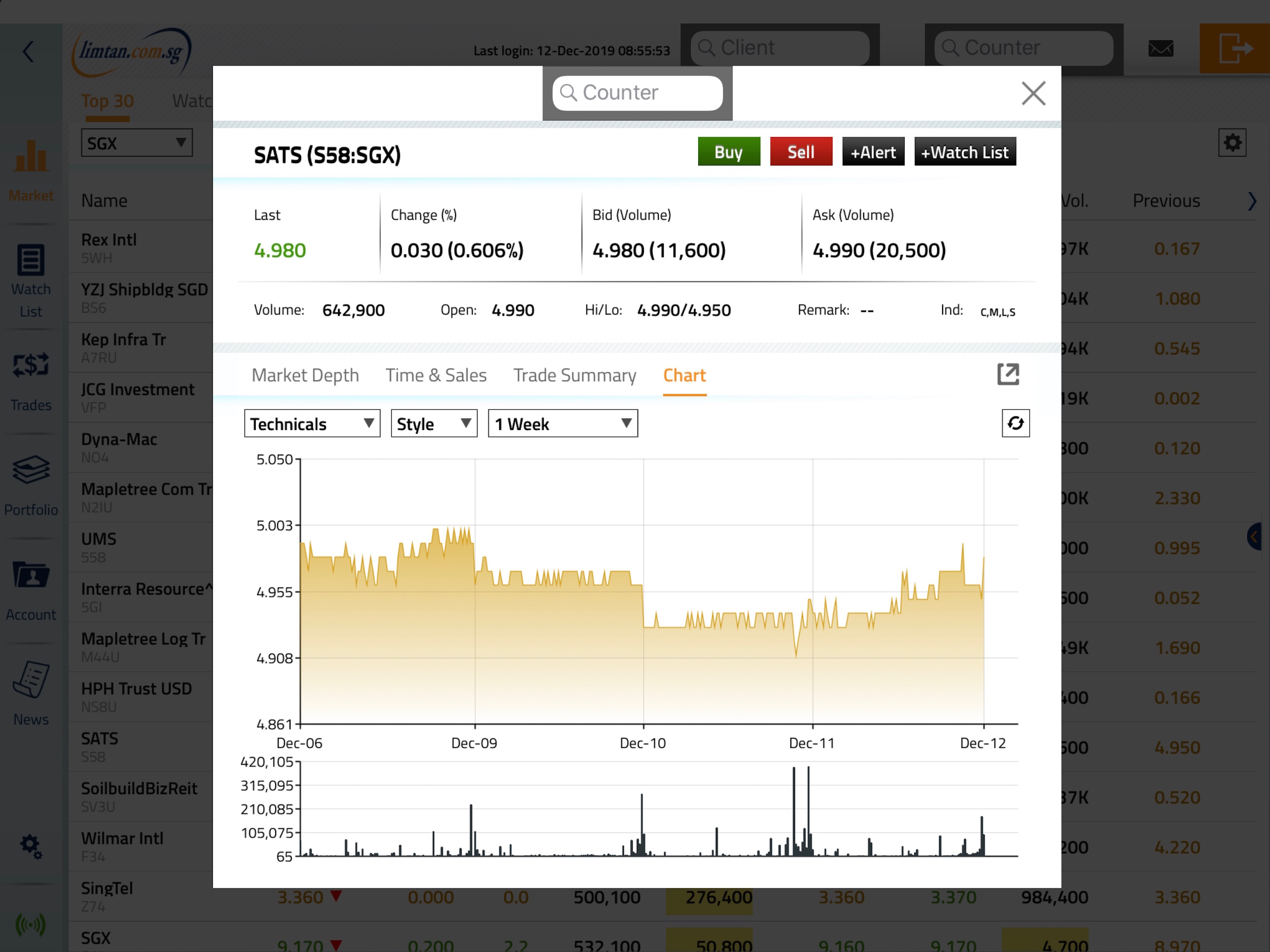Viewport: 1270px width, 952px height.
Task: Click the green Buy button
Action: coord(729,152)
